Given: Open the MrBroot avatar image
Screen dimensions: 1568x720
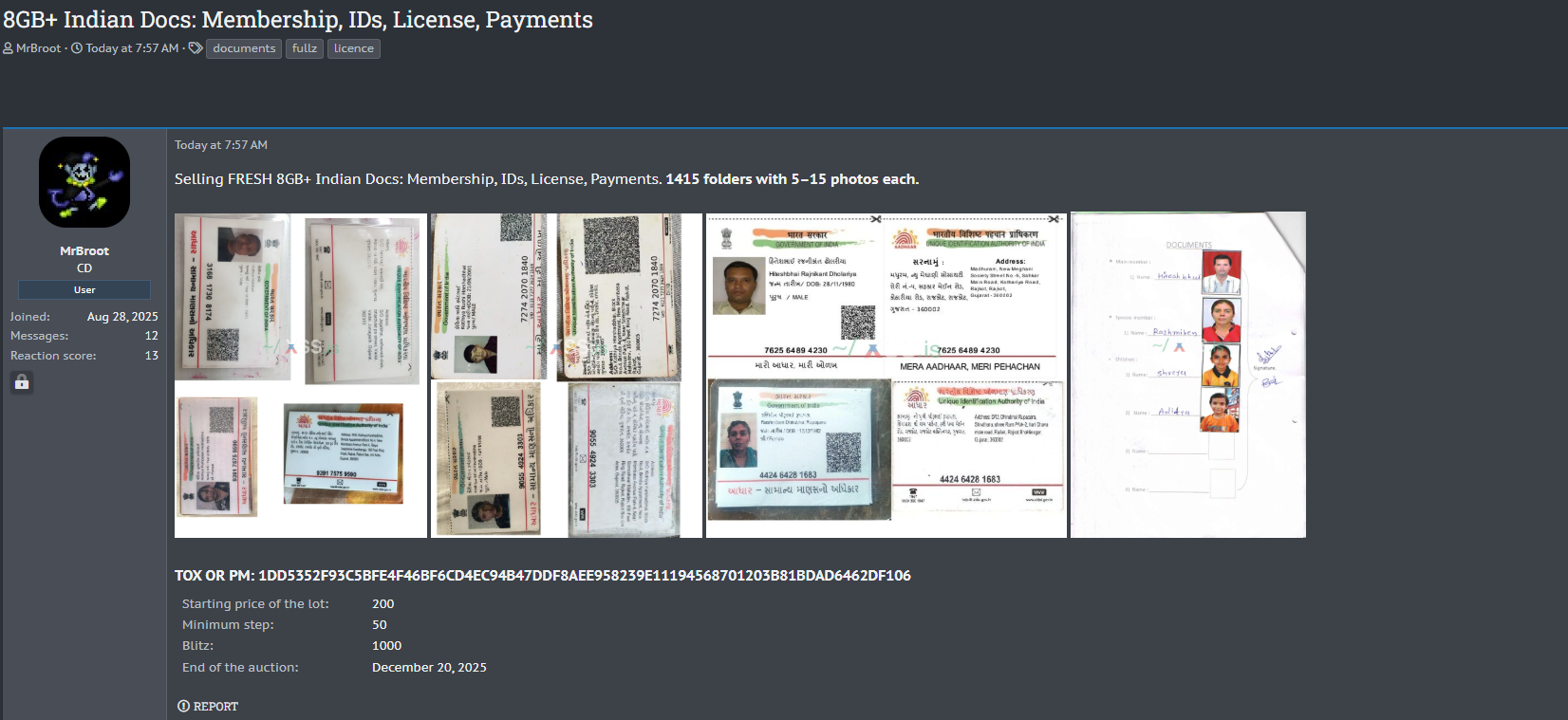Looking at the screenshot, I should point(84,182).
